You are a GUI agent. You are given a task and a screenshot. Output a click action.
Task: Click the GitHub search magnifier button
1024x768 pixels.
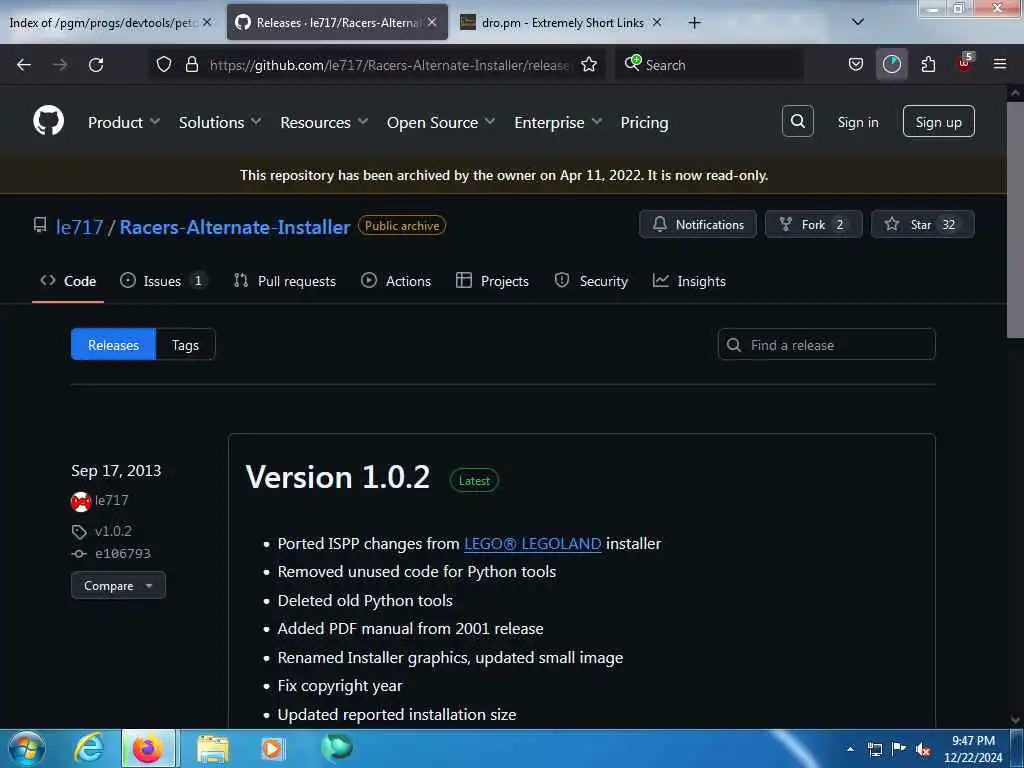(797, 121)
